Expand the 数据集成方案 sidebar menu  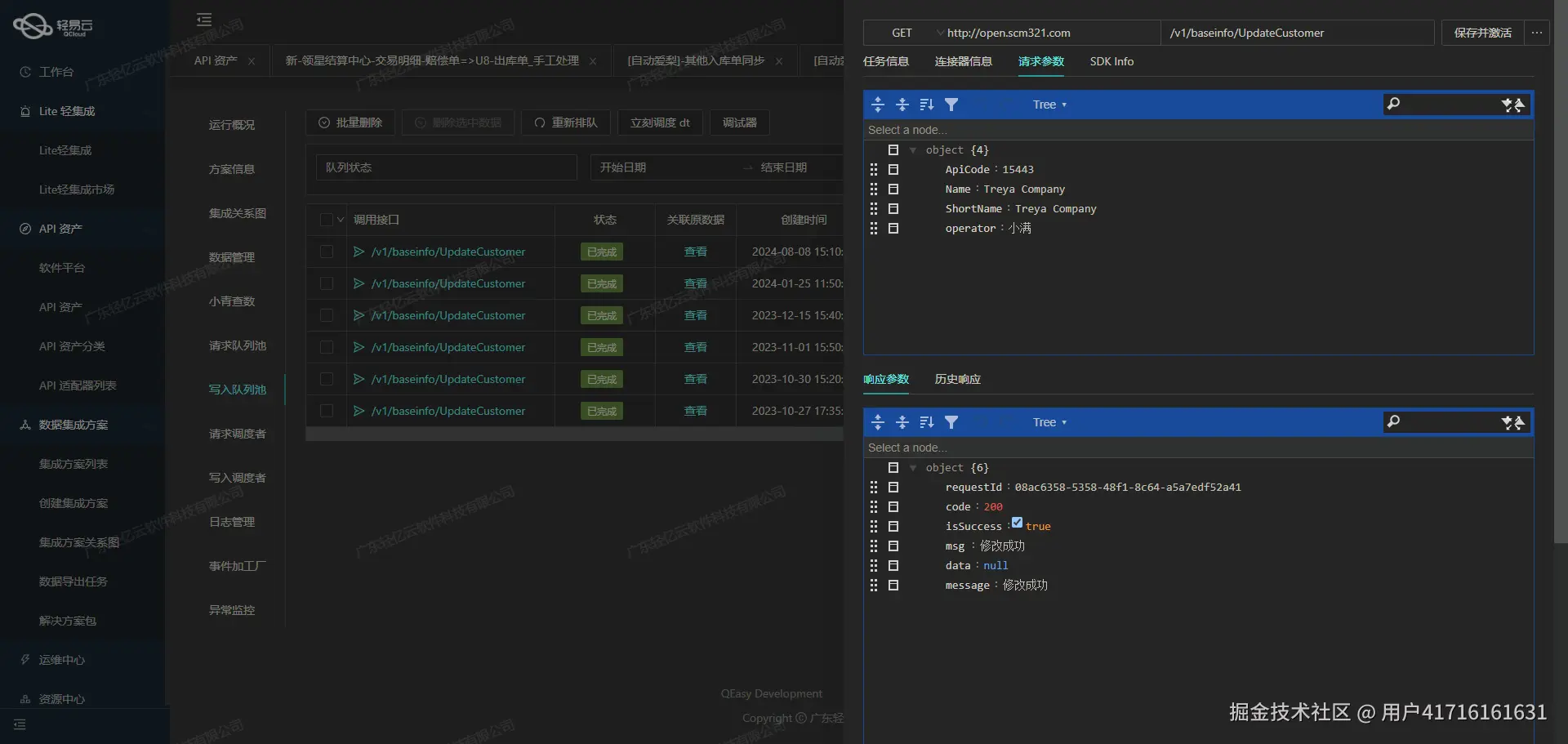[x=73, y=425]
